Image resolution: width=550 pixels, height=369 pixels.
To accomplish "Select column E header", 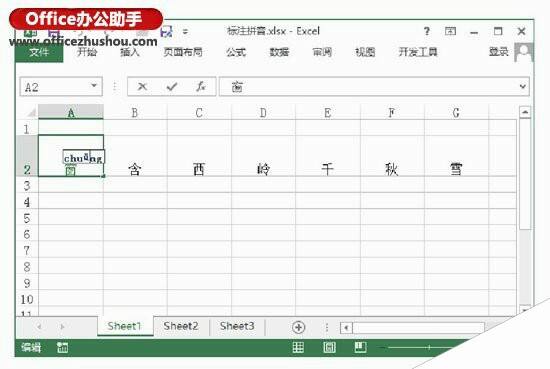I will [x=328, y=113].
